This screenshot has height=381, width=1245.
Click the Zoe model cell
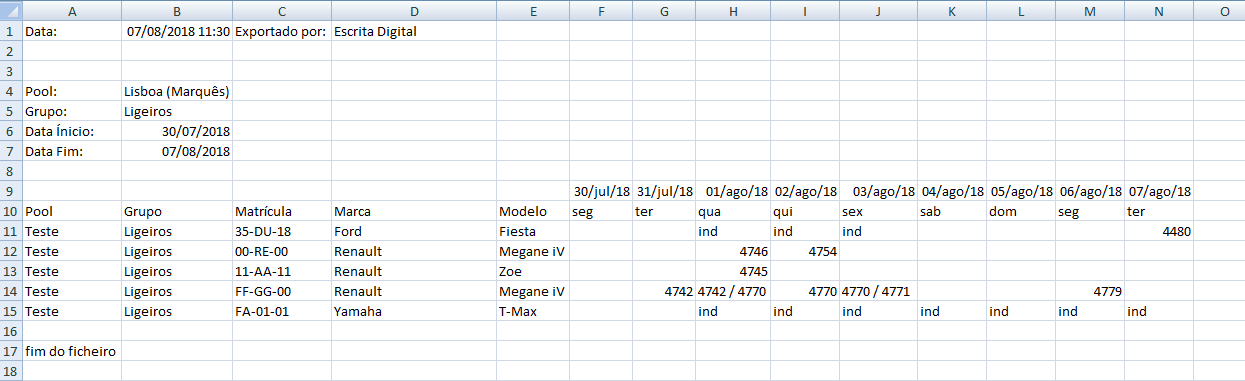[x=532, y=271]
